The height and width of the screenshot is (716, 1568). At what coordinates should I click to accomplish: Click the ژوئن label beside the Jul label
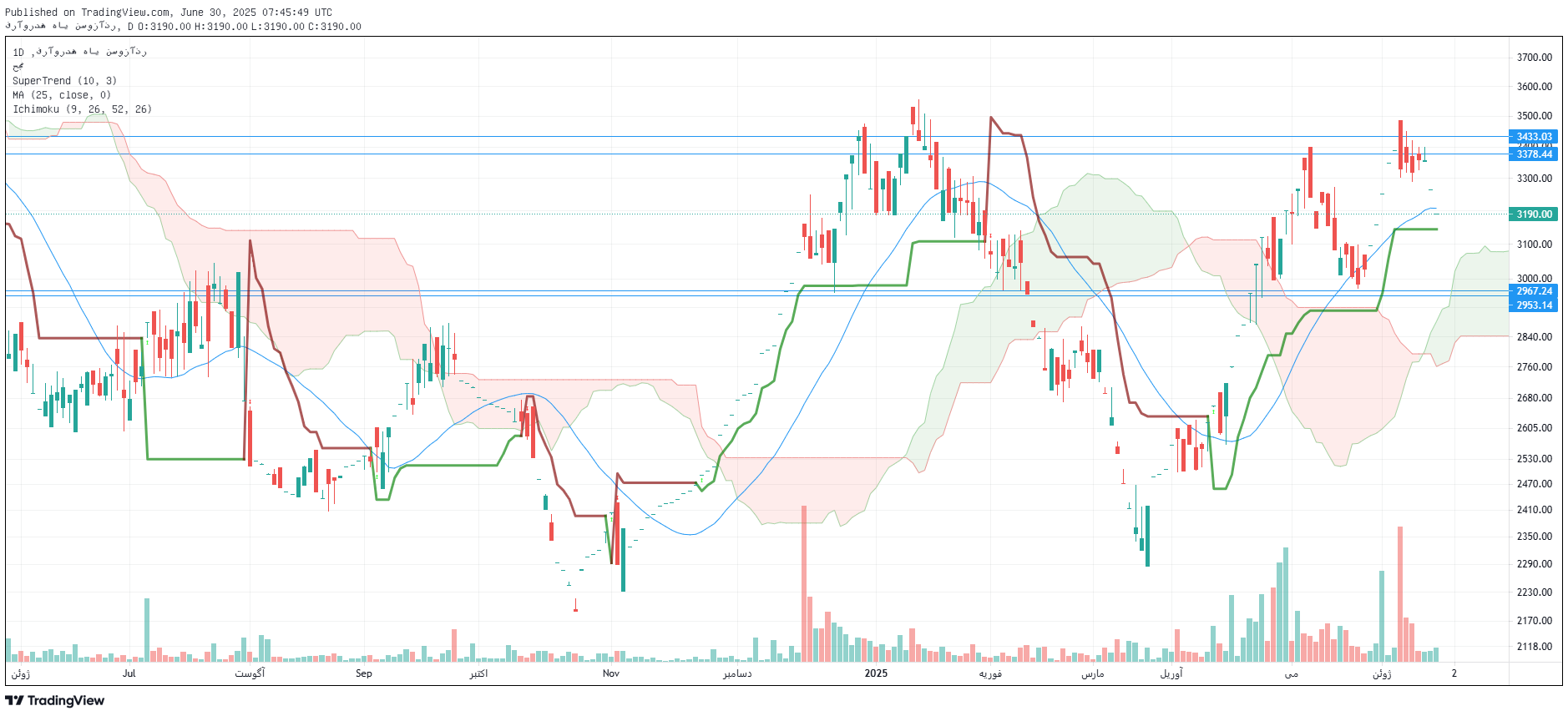pyautogui.click(x=21, y=673)
